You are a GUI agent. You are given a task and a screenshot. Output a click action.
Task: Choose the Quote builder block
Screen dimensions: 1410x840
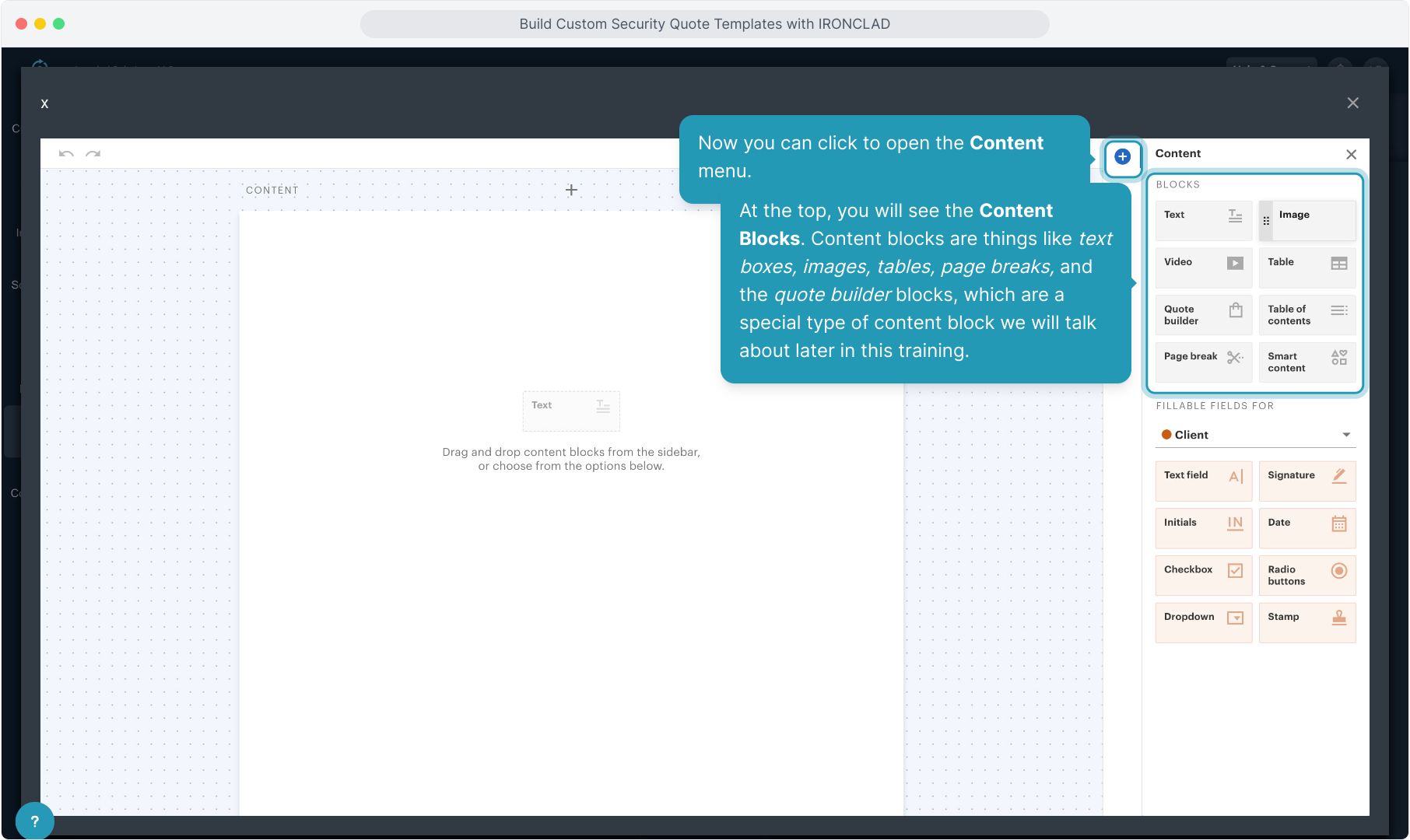point(1203,315)
